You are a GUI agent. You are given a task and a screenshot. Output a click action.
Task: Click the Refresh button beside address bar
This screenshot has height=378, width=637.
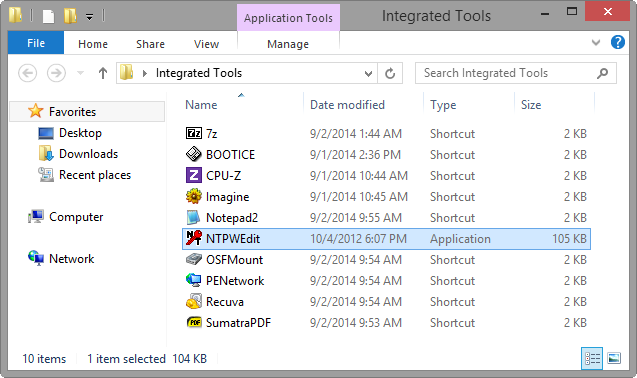[x=390, y=73]
